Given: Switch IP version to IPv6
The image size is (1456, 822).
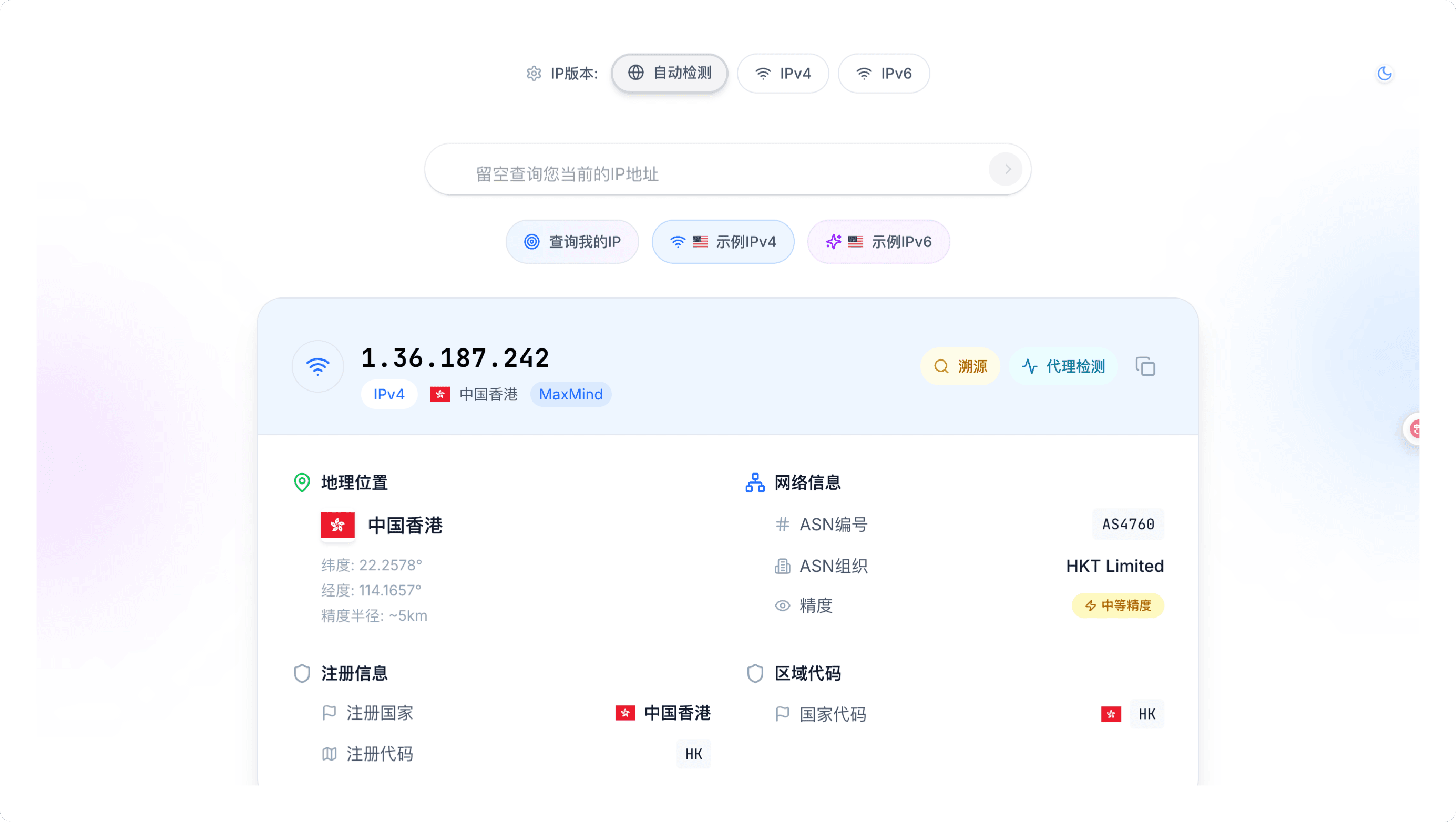Looking at the screenshot, I should [x=884, y=74].
